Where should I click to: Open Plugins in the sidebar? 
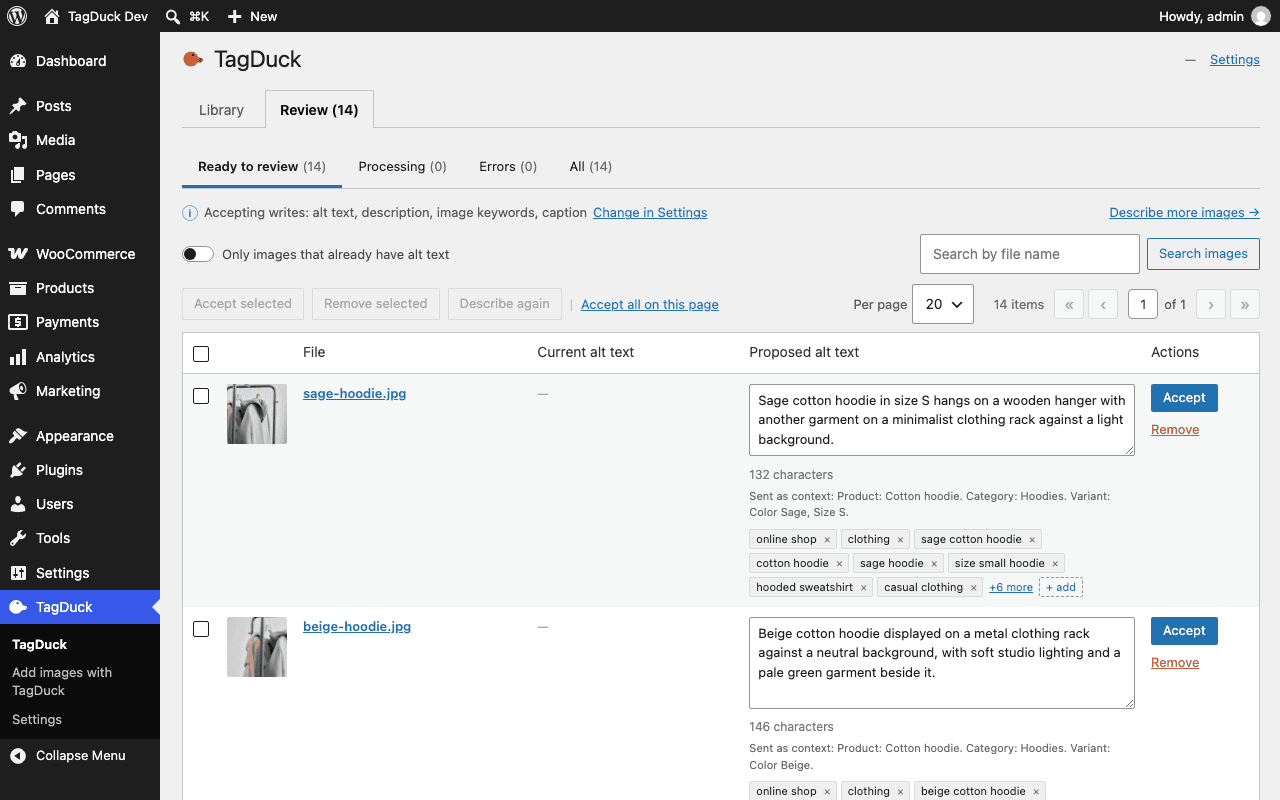coord(80,470)
